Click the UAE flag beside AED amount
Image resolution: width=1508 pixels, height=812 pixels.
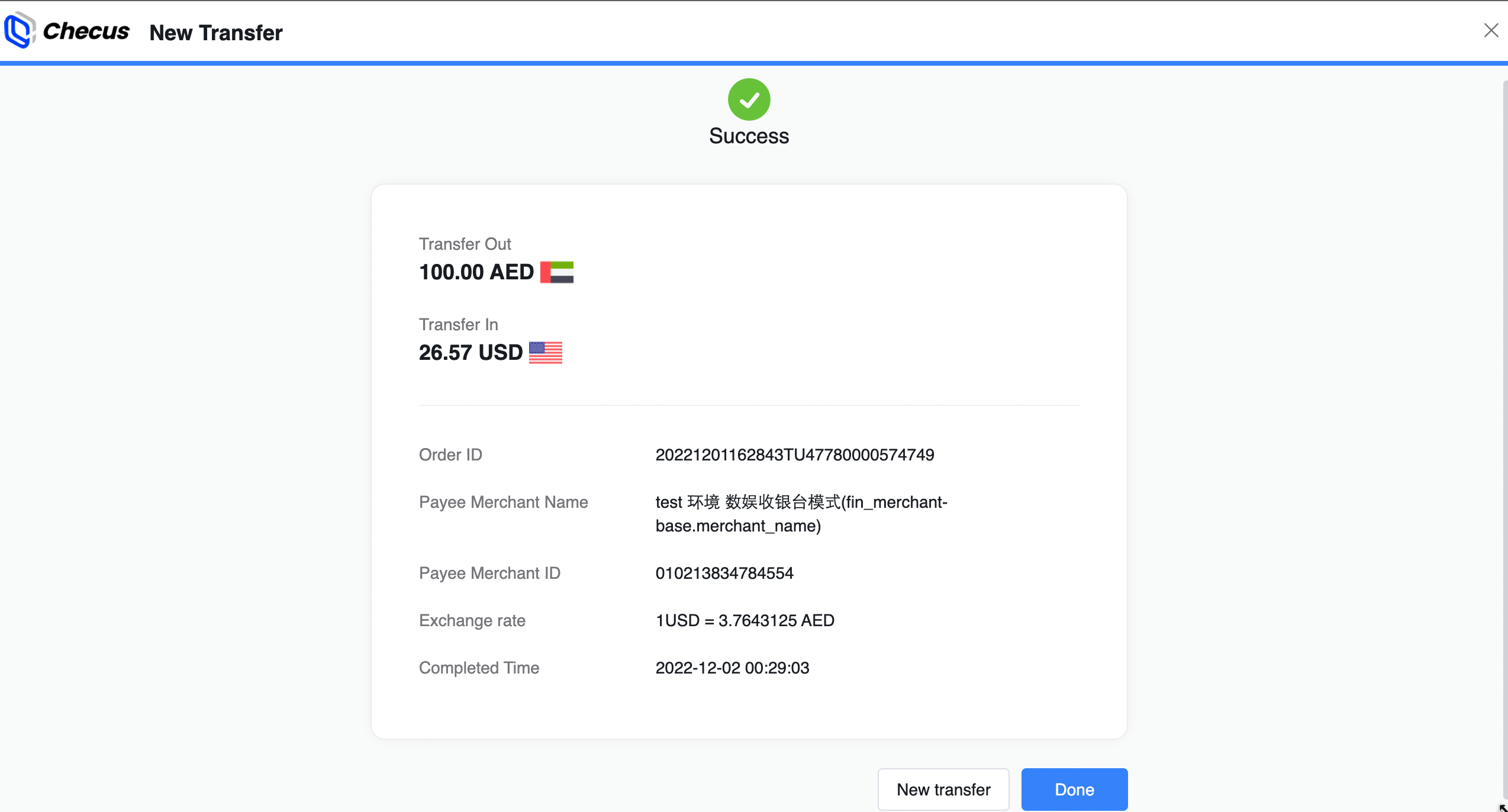[557, 272]
